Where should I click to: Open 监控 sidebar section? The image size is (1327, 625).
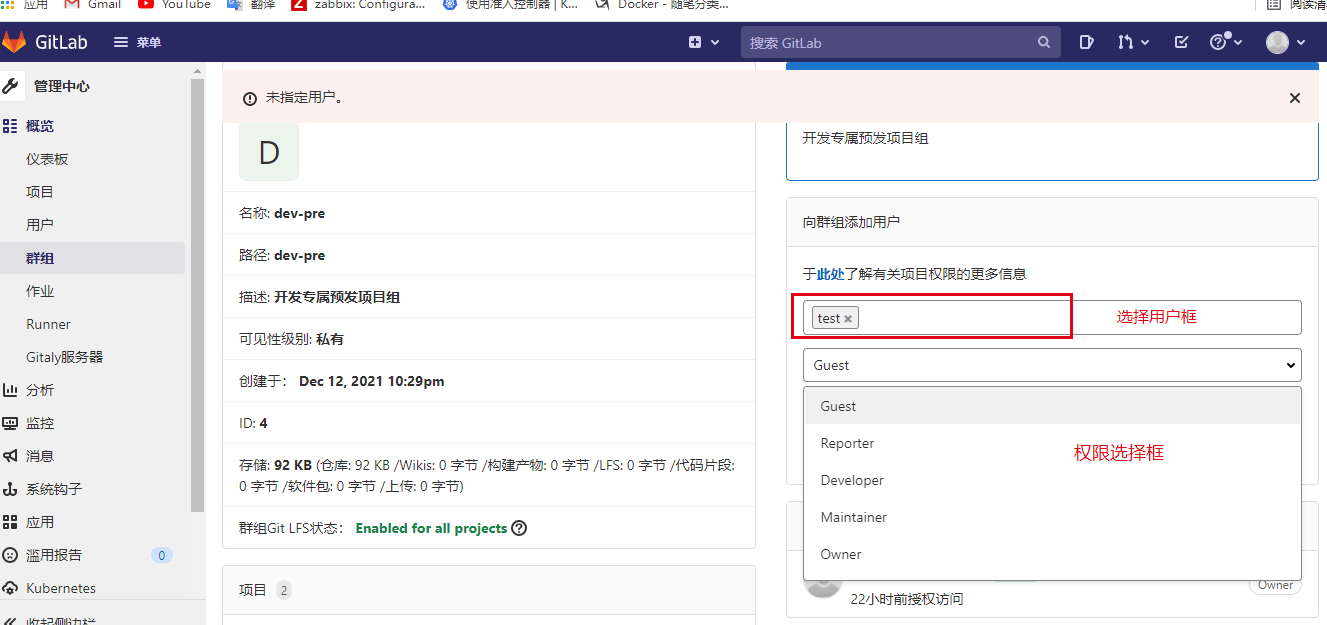coord(40,423)
